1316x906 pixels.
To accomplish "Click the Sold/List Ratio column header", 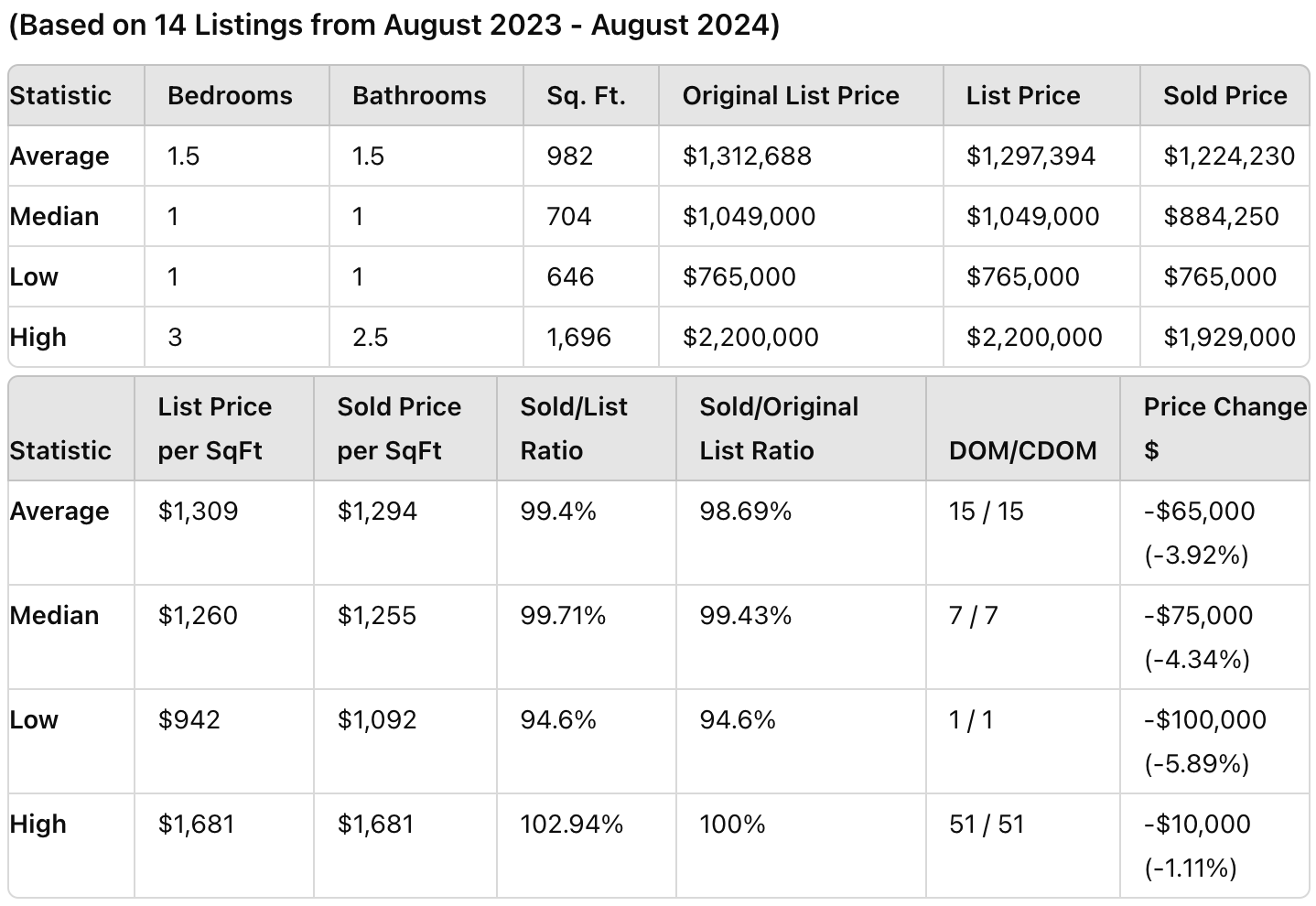I will coord(574,428).
